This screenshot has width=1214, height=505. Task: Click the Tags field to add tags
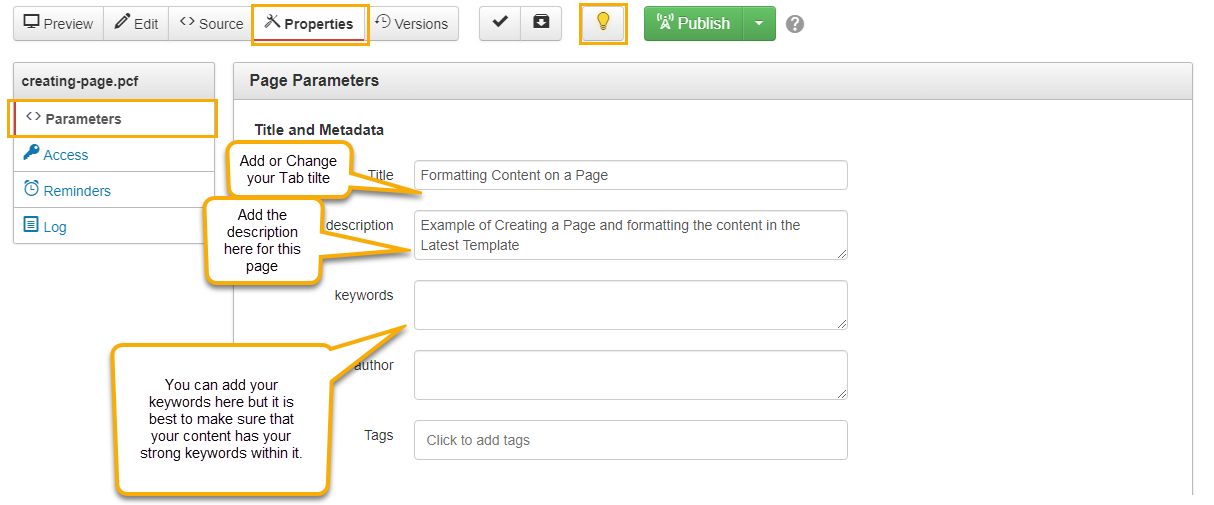click(630, 440)
